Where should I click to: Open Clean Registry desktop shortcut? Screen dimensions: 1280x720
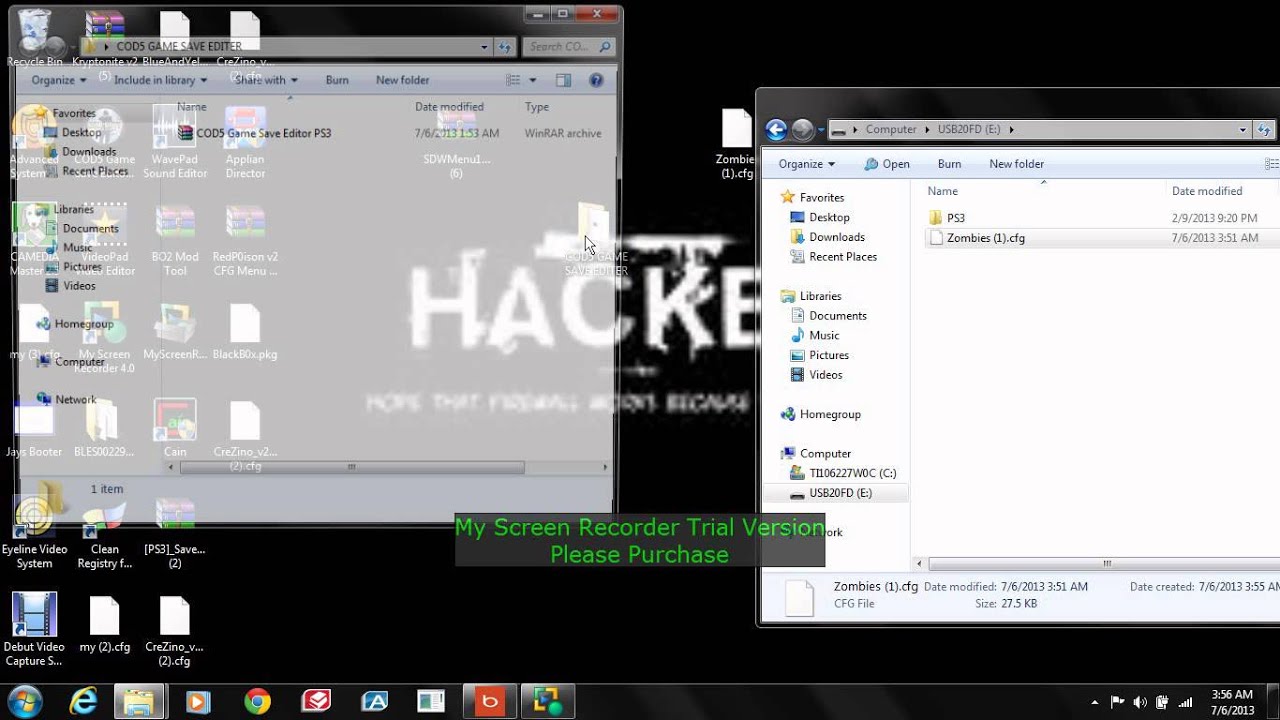105,535
